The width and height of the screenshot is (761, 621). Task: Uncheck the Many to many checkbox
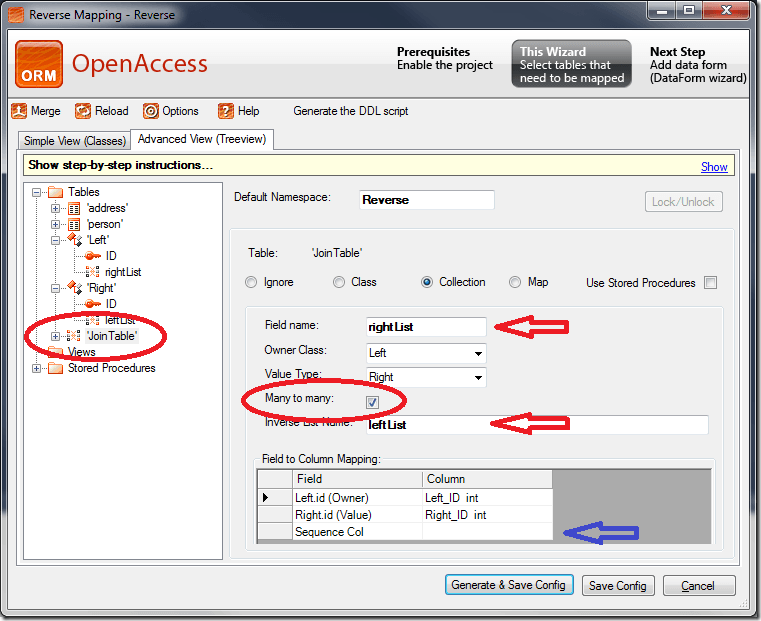(x=372, y=402)
